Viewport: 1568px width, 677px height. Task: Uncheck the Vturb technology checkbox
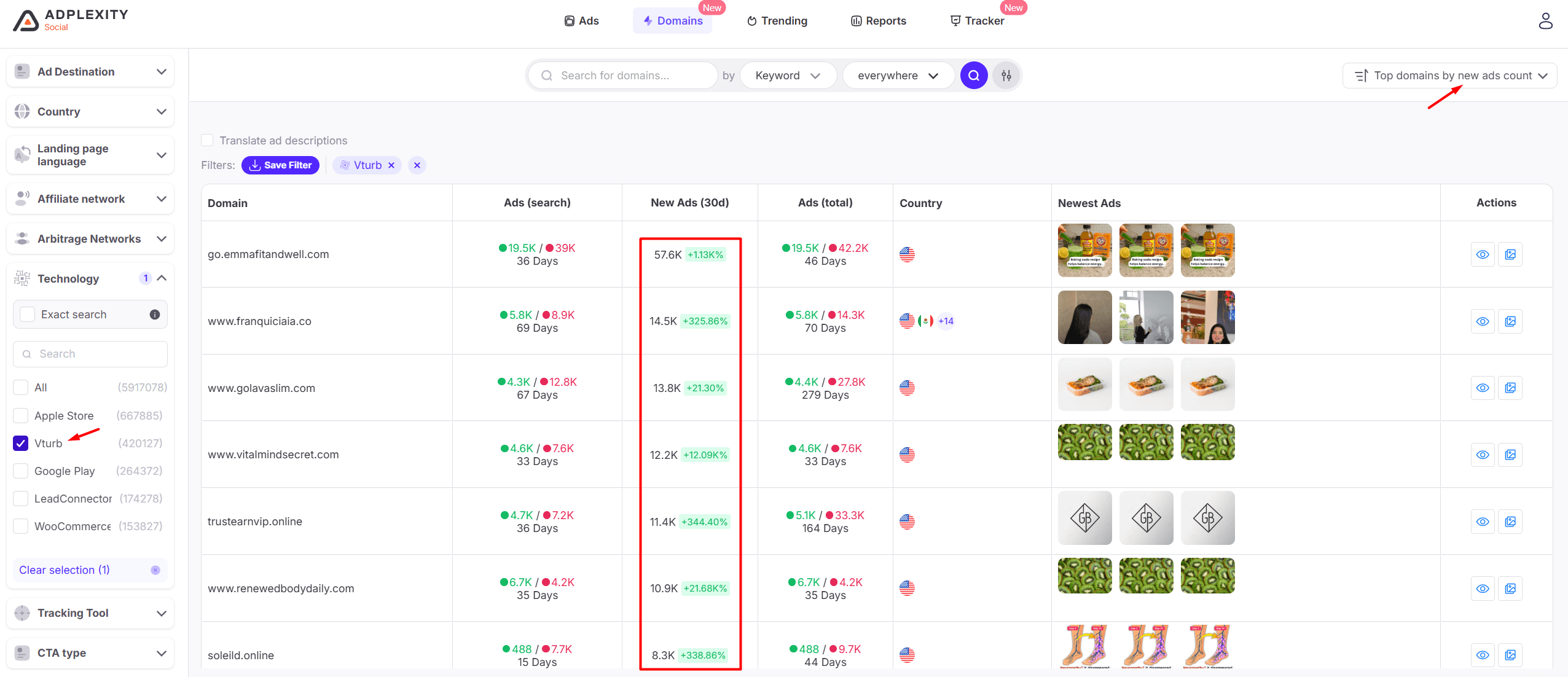(21, 444)
